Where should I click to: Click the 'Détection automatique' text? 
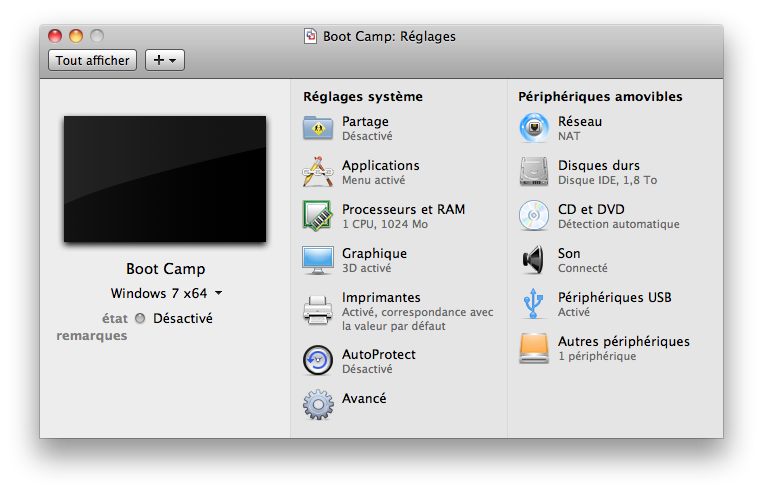pos(618,224)
